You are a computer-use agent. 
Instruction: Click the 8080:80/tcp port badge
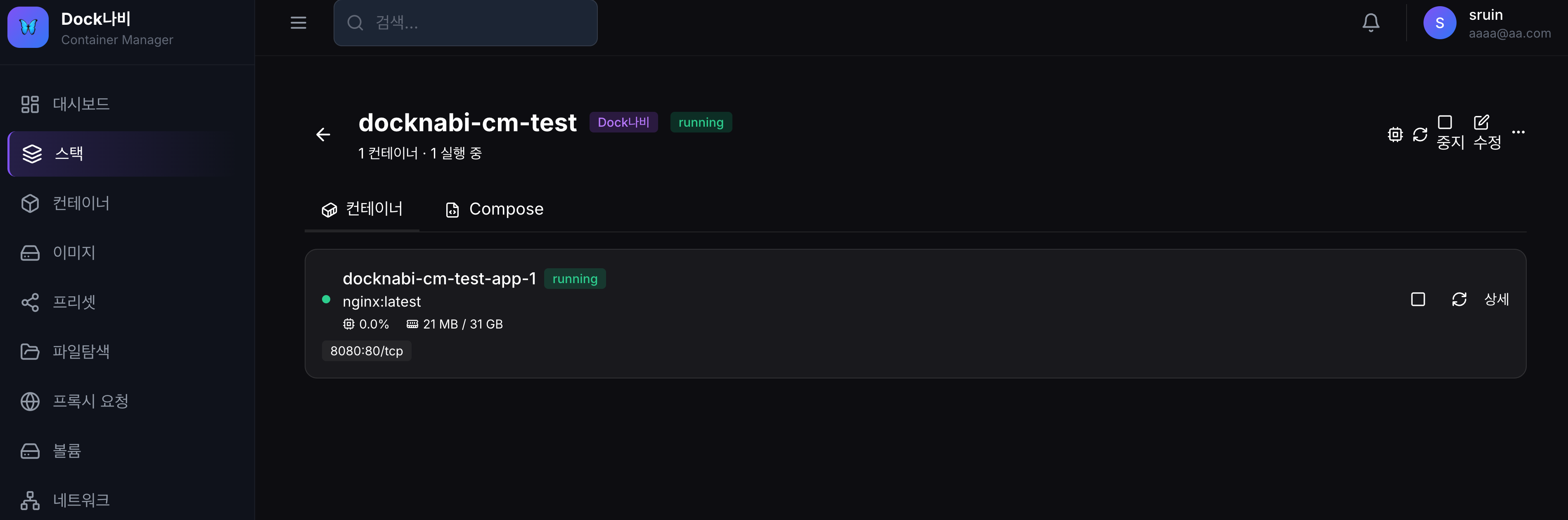point(367,351)
